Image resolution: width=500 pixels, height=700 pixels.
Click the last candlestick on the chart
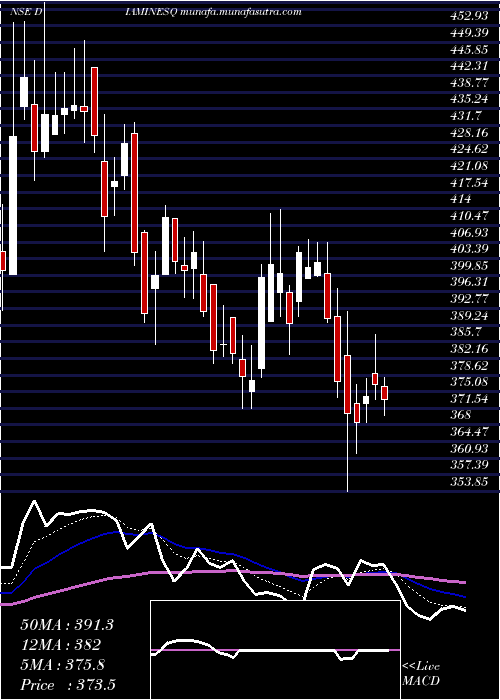click(x=384, y=393)
